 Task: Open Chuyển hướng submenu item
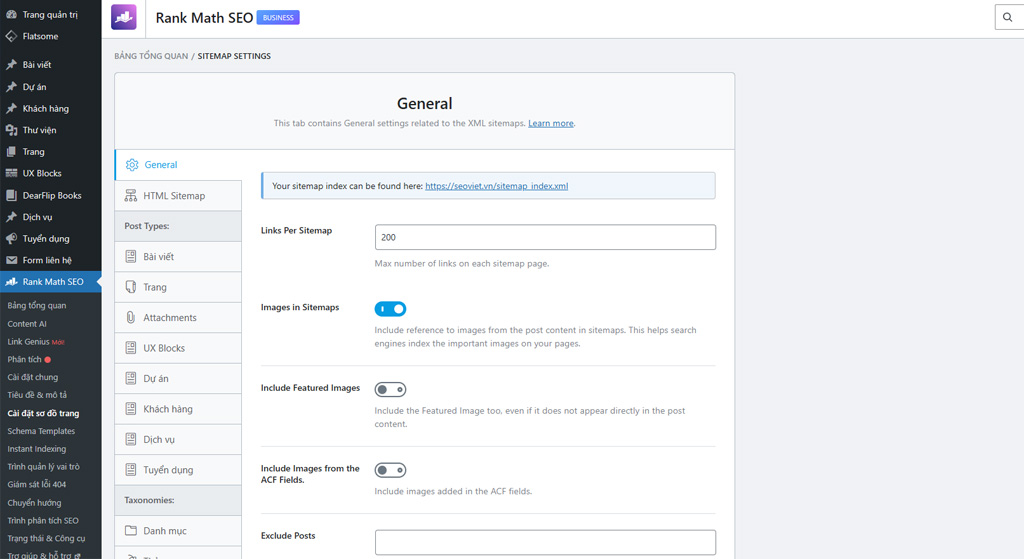pos(34,502)
